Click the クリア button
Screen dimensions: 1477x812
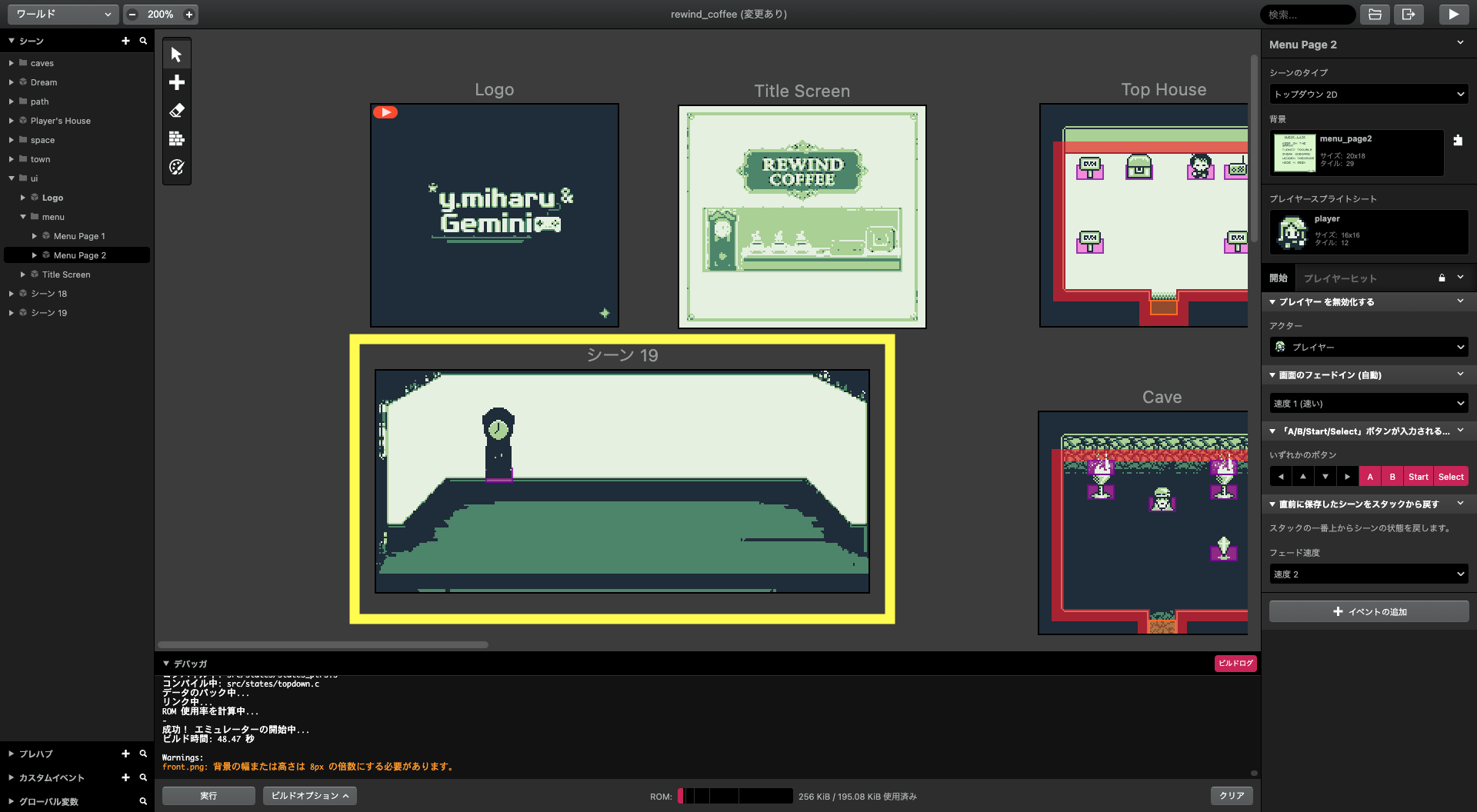point(1232,796)
